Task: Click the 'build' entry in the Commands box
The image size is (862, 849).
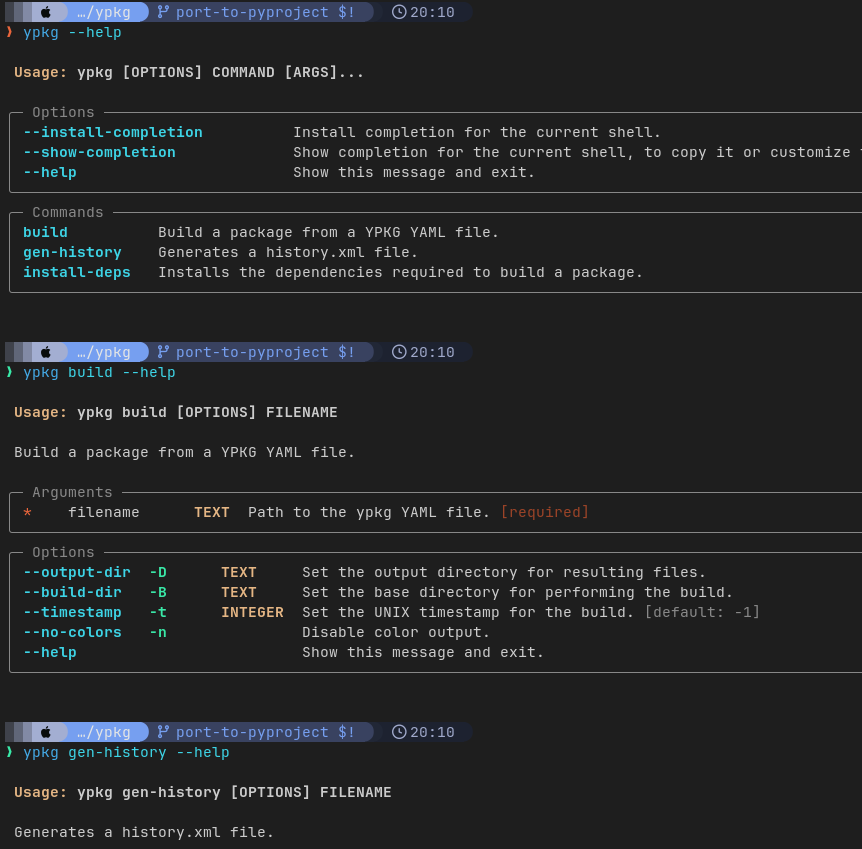Action: click(x=45, y=233)
